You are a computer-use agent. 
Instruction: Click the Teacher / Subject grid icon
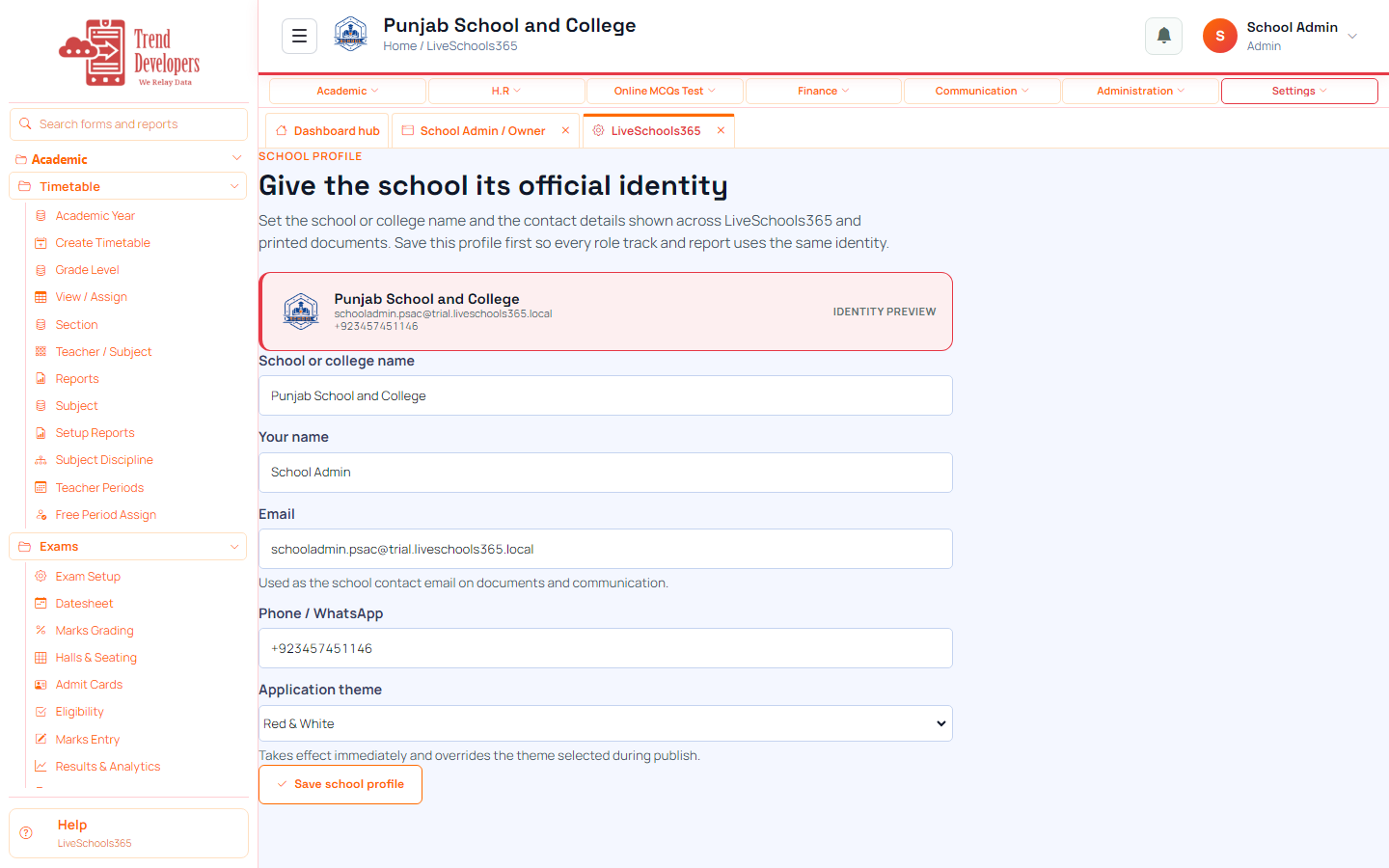click(x=41, y=352)
